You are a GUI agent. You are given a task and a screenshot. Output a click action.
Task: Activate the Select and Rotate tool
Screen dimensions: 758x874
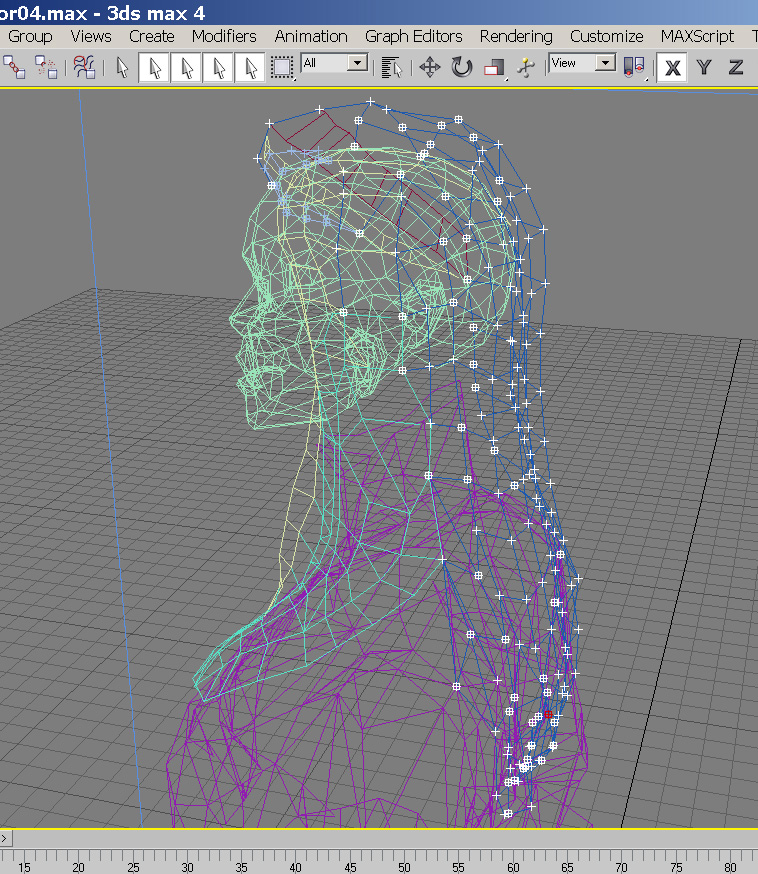(461, 67)
